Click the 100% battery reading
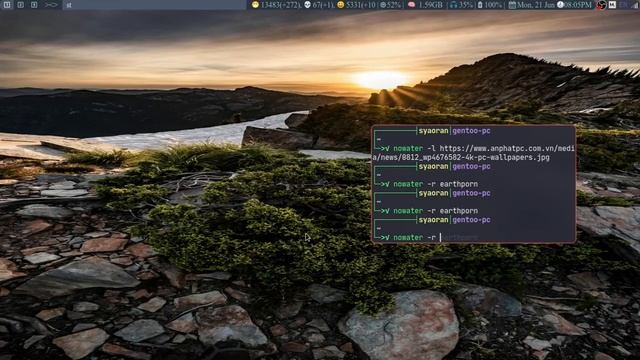640x360 pixels. [493, 5]
